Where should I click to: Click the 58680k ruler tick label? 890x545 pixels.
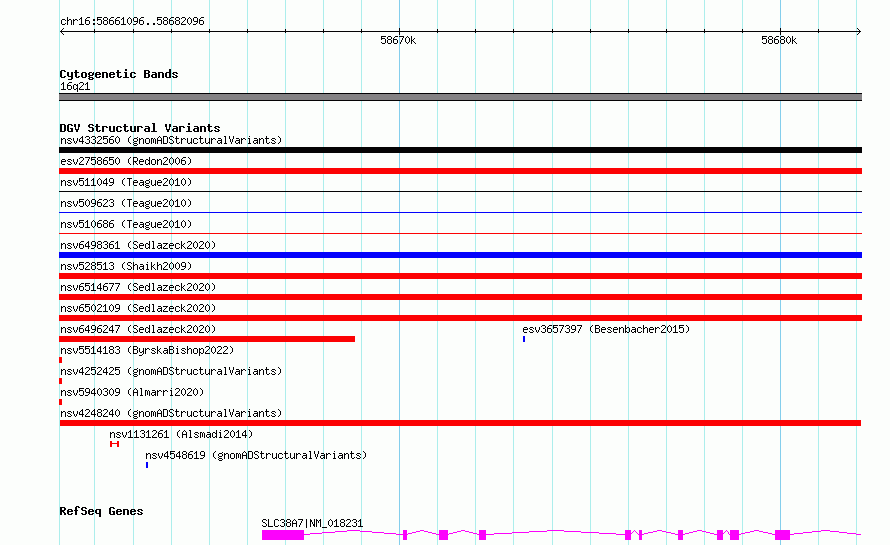[x=779, y=40]
